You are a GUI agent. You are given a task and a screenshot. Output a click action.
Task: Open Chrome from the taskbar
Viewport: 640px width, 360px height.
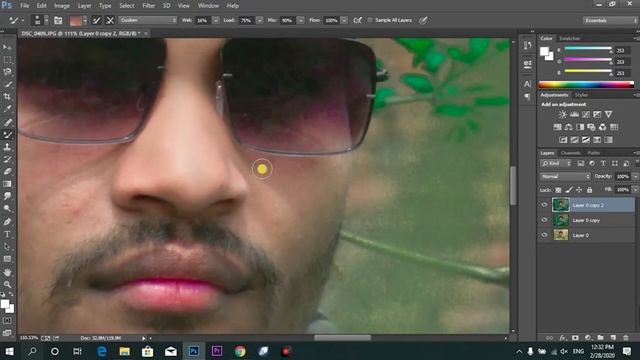[240, 351]
